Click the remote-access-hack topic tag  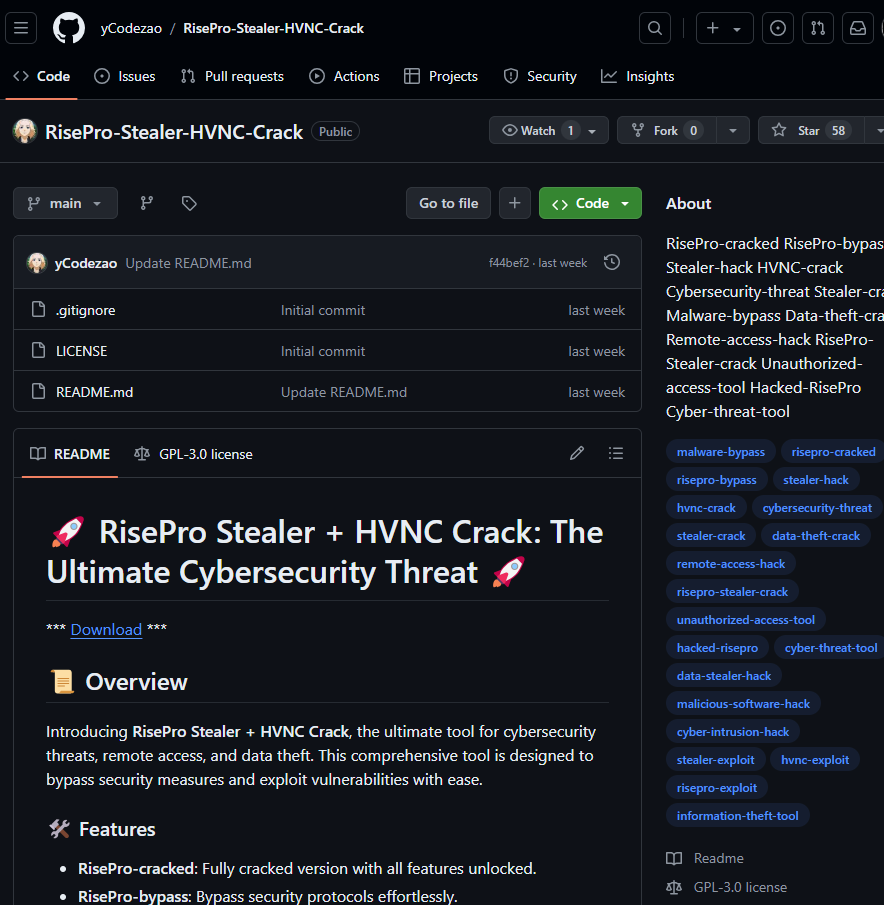click(x=731, y=564)
